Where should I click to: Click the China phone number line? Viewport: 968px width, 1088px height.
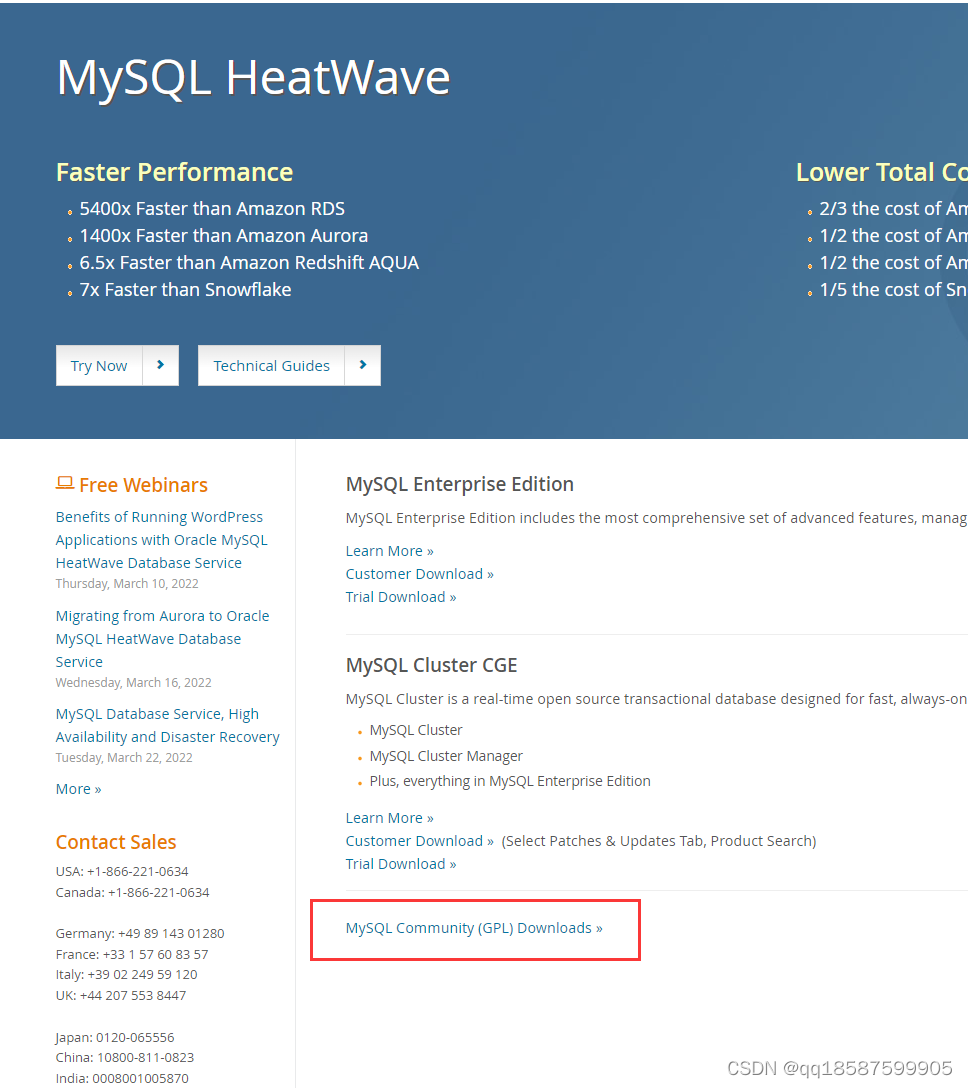pyautogui.click(x=125, y=1058)
